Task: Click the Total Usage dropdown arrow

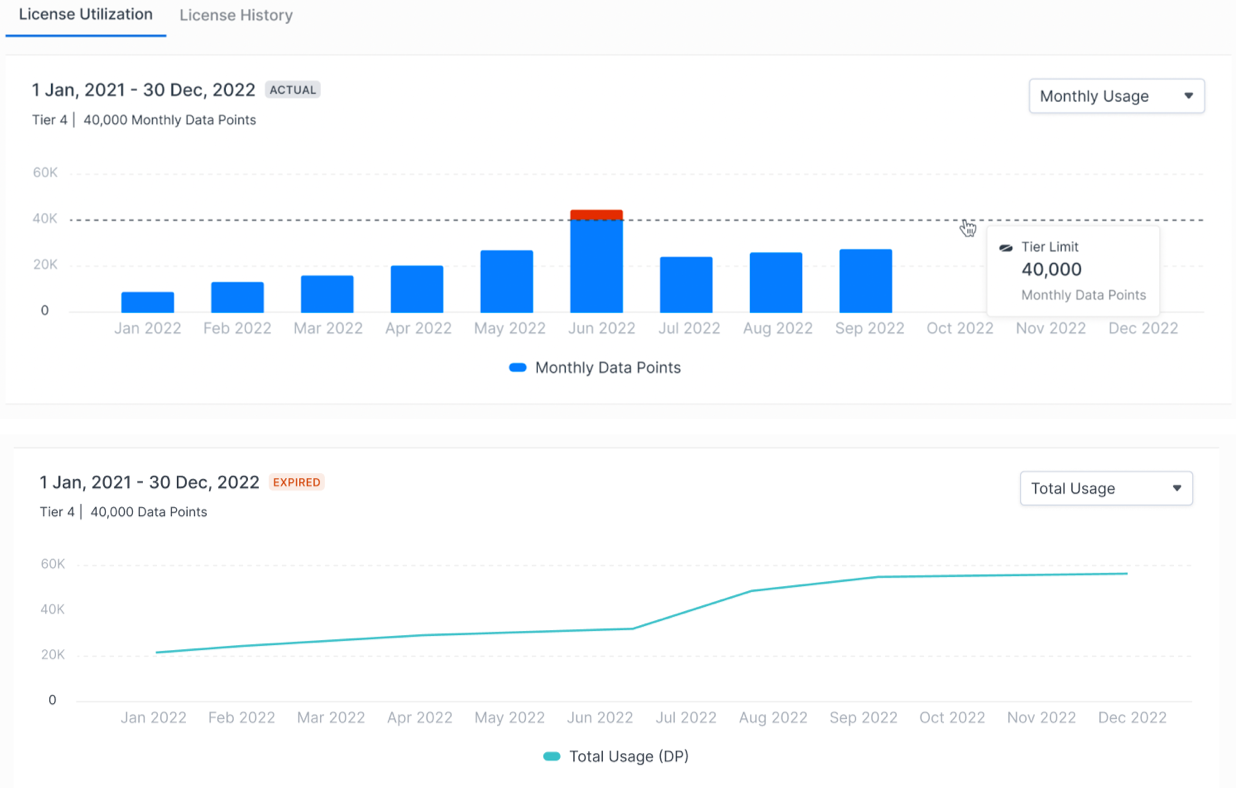Action: coord(1177,488)
